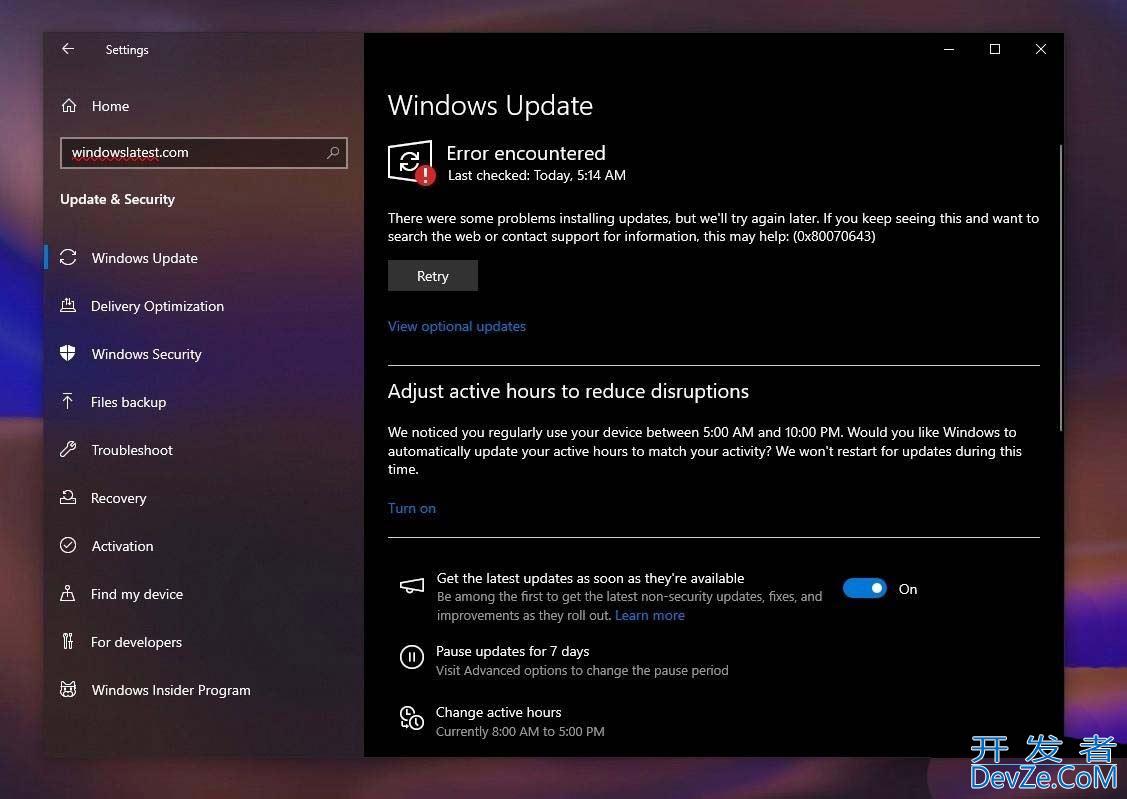Click the Files backup arrow icon

[x=68, y=401]
